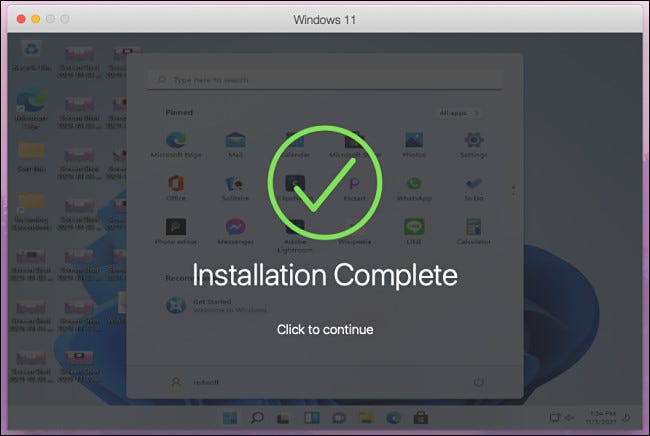Open the Settings gear pinned app
The width and height of the screenshot is (650, 436).
click(x=473, y=145)
